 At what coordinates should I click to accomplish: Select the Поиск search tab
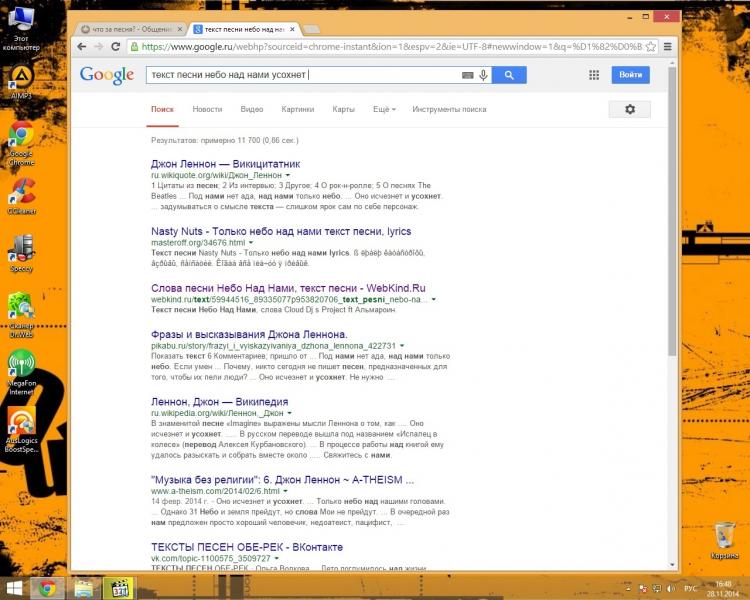tap(162, 109)
